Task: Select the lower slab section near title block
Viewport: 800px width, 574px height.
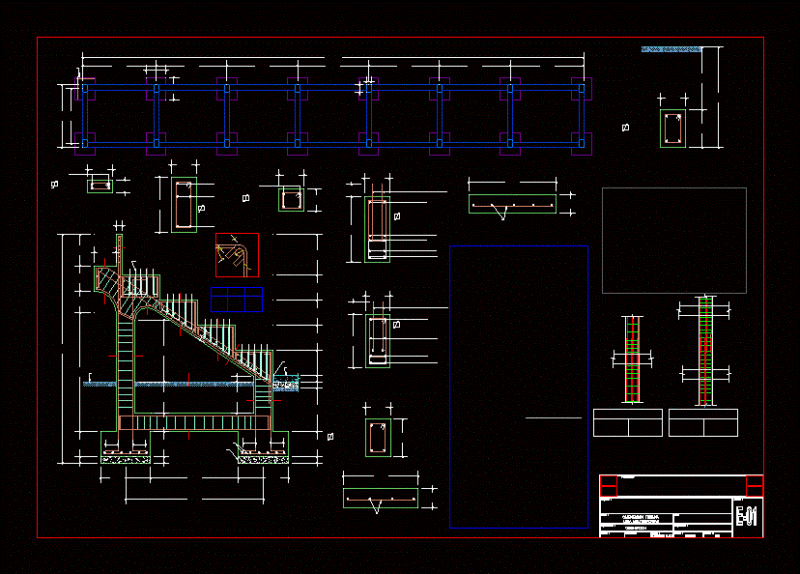Action: click(x=381, y=498)
